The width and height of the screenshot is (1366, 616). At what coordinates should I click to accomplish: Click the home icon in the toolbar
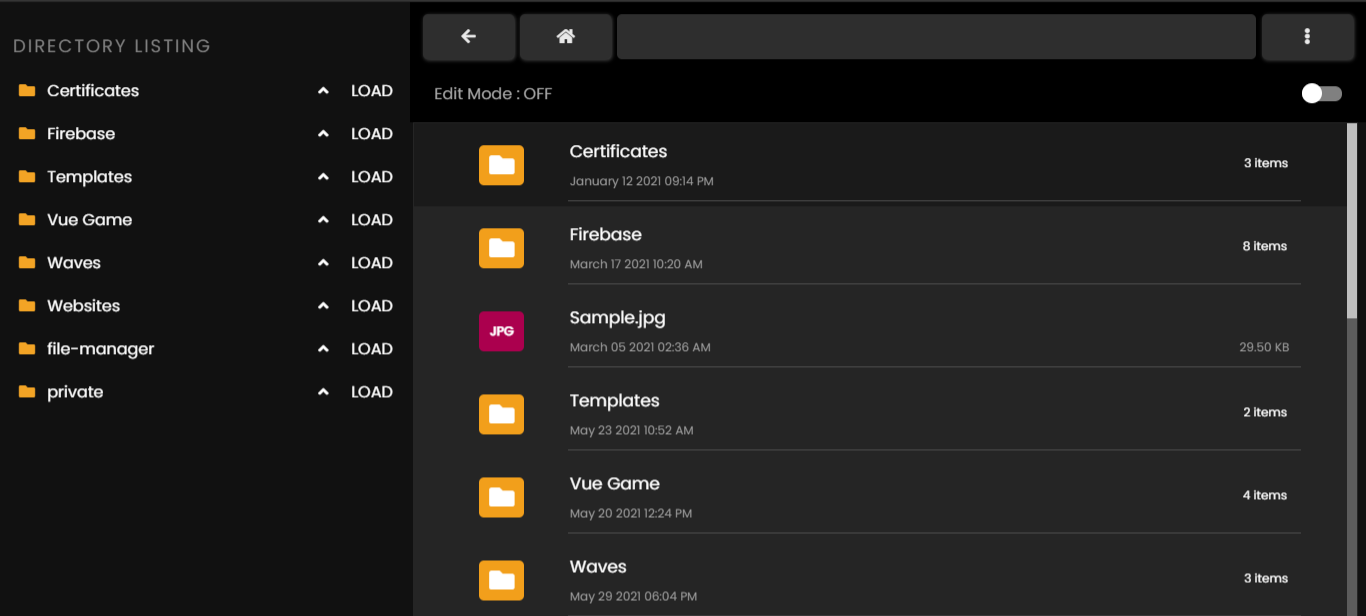[566, 36]
